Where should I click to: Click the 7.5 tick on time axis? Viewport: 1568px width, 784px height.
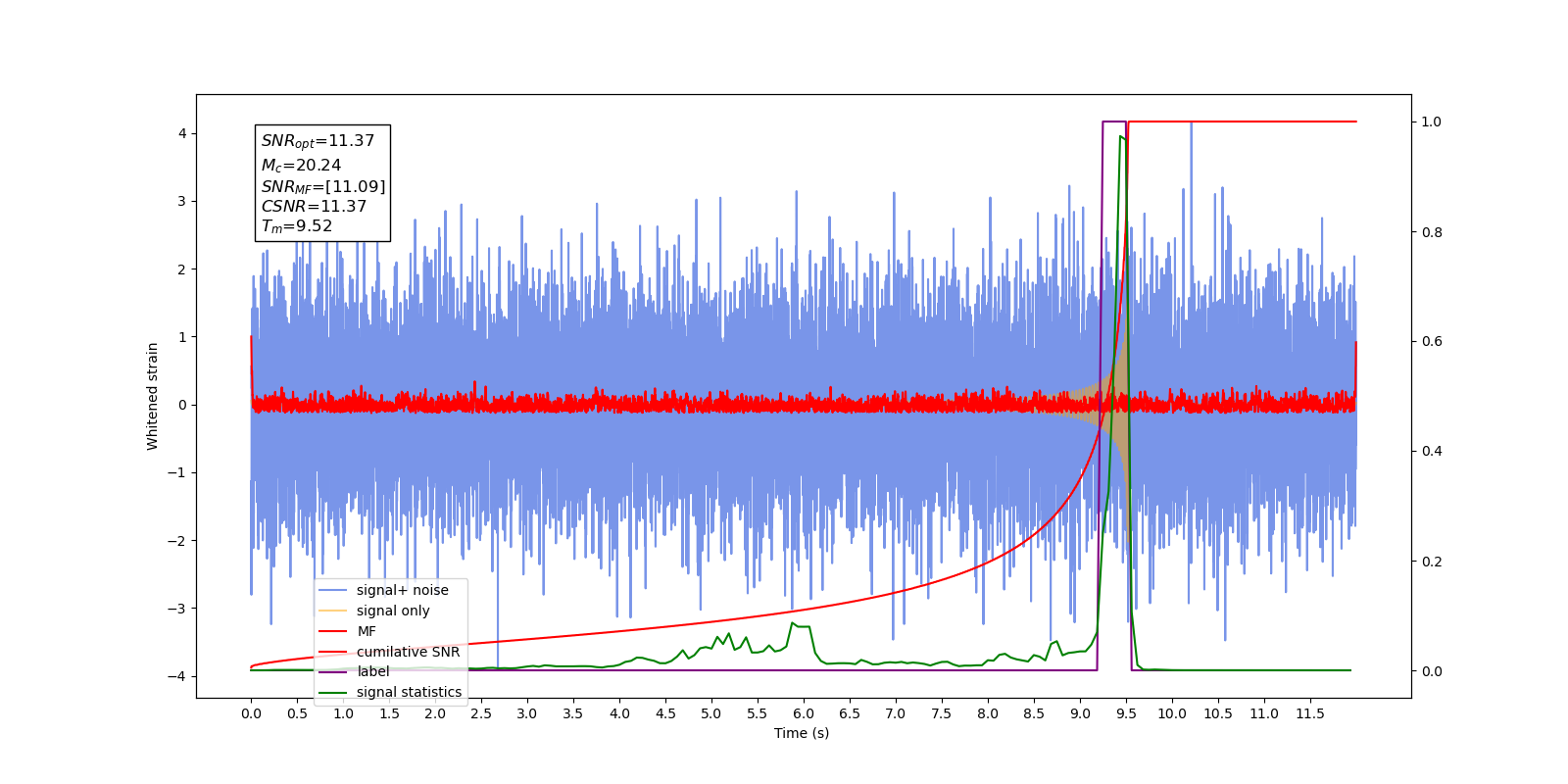(942, 713)
